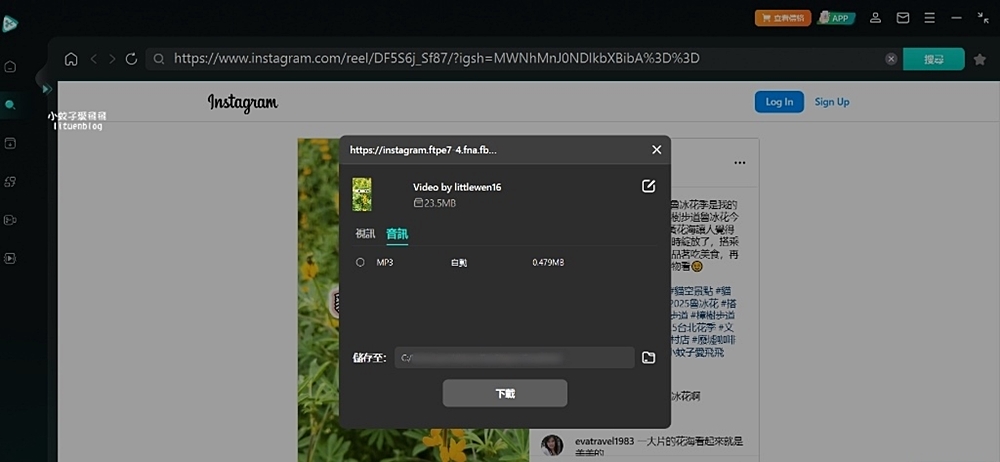This screenshot has width=1000, height=462.
Task: Switch to the 視訊 video tab
Action: pos(365,234)
